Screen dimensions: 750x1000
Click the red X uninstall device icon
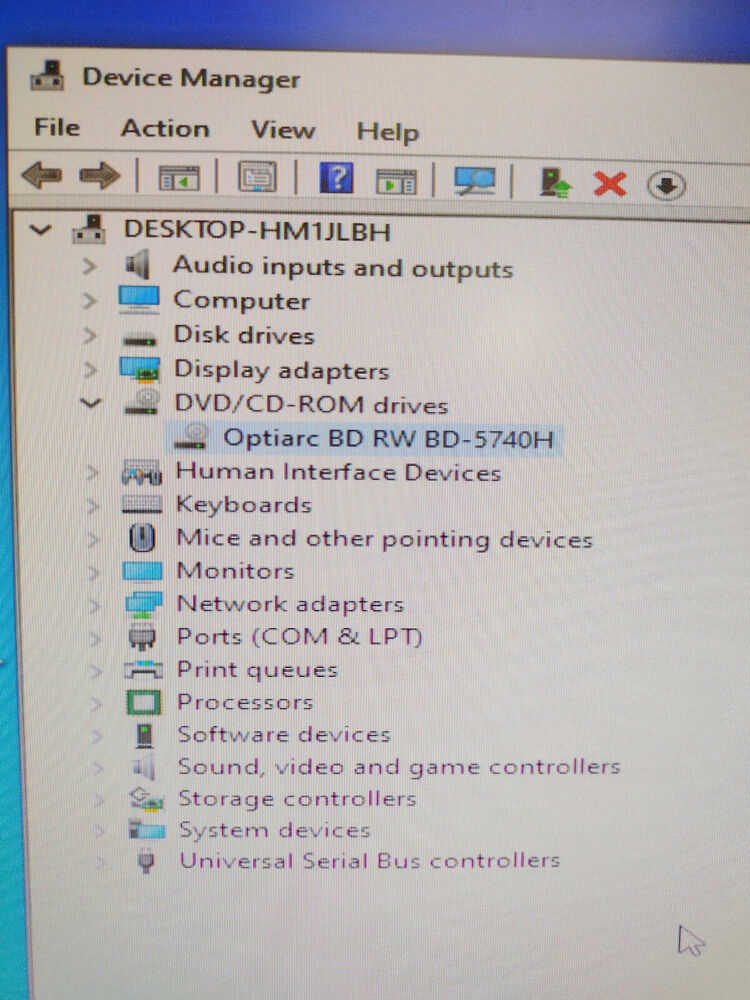click(610, 185)
